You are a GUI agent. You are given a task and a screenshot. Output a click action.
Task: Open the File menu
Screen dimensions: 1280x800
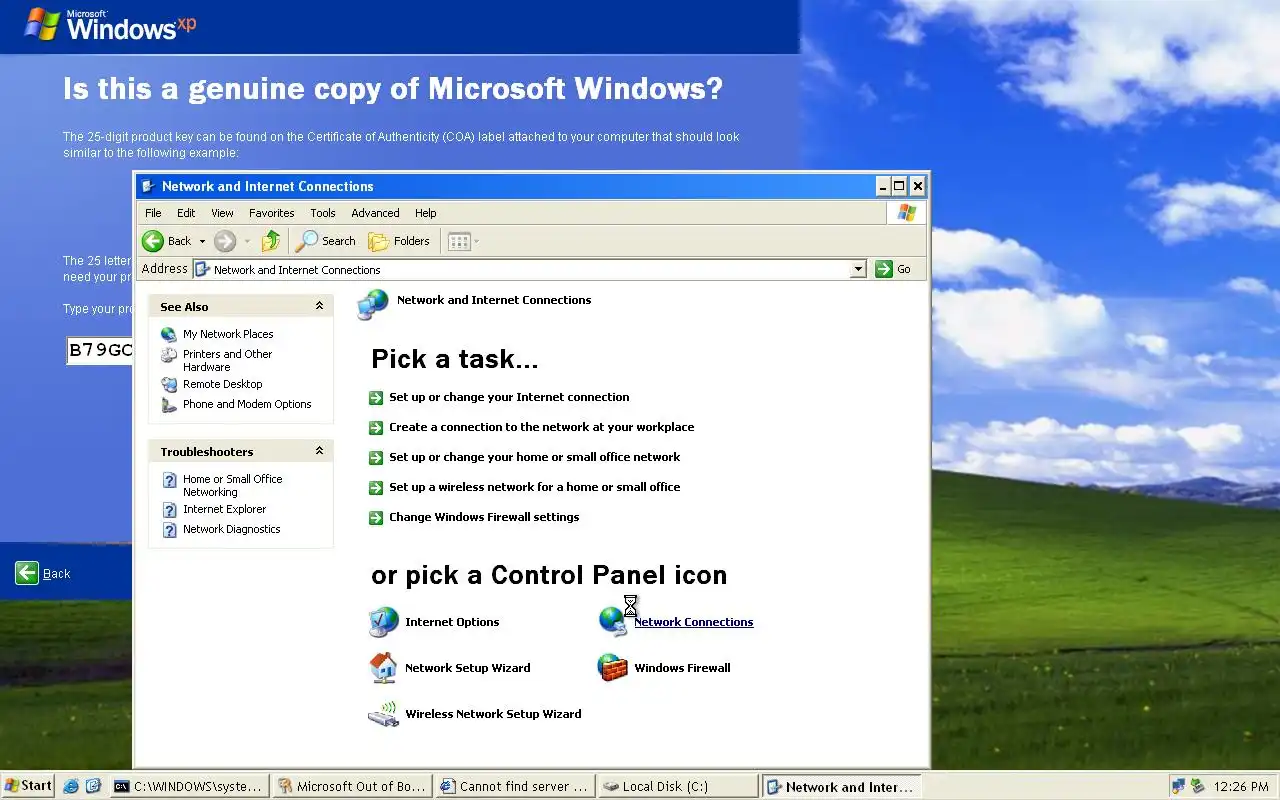[x=153, y=213]
